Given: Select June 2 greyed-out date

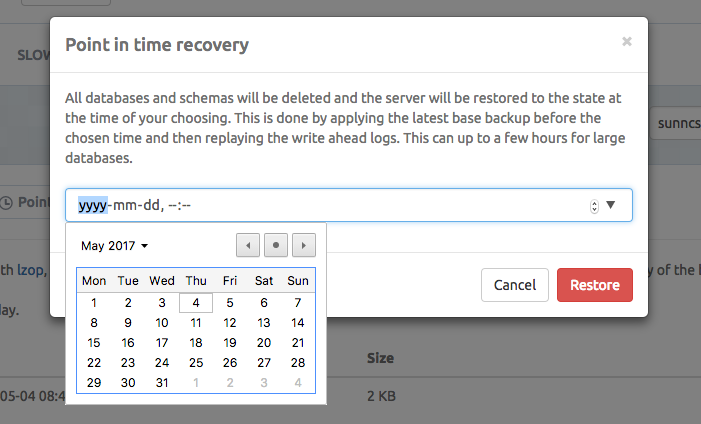Looking at the screenshot, I should 230,383.
